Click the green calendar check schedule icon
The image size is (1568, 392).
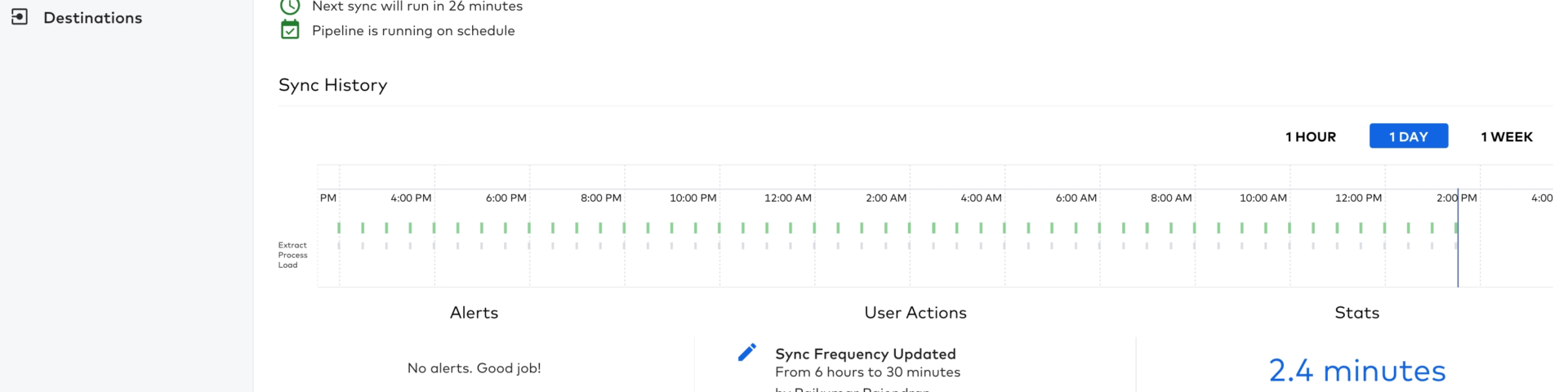tap(290, 30)
